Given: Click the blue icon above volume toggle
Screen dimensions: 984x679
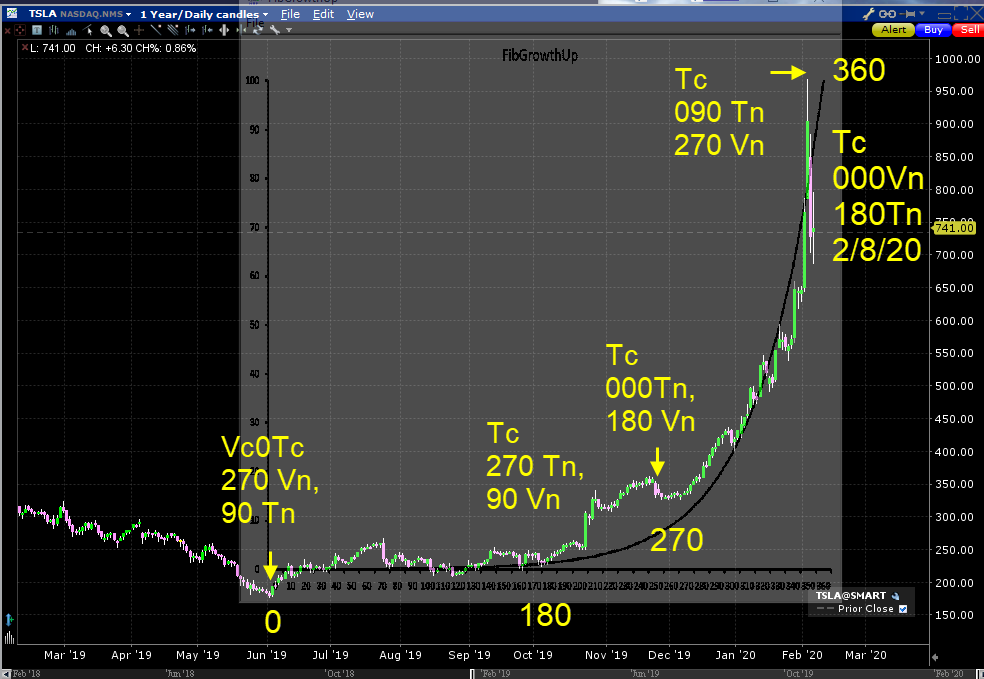Looking at the screenshot, I should coord(9,620).
